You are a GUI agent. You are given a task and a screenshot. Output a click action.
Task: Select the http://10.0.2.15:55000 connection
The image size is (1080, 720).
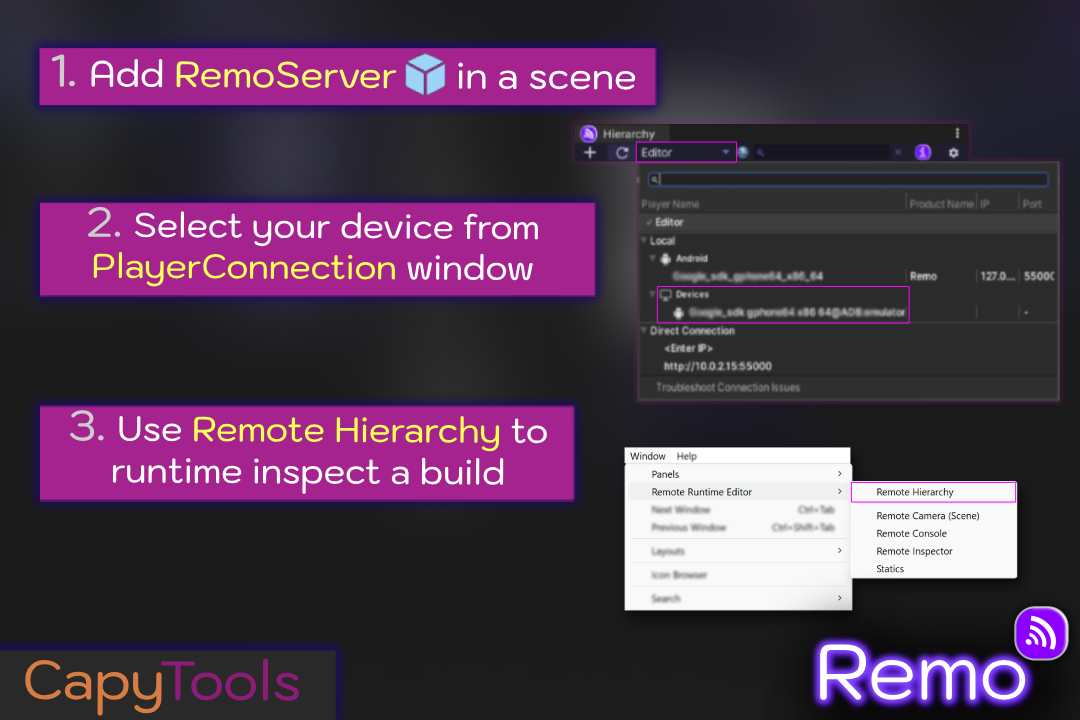point(718,367)
